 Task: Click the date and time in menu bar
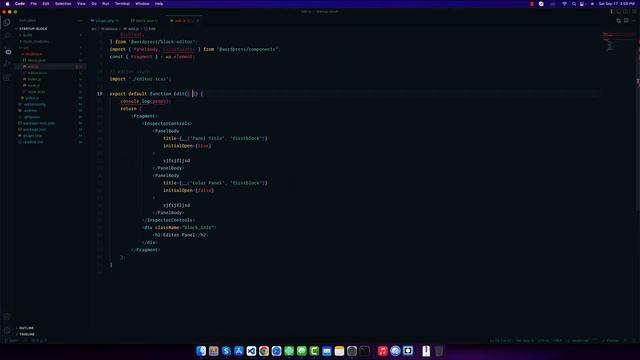pyautogui.click(x=616, y=4)
